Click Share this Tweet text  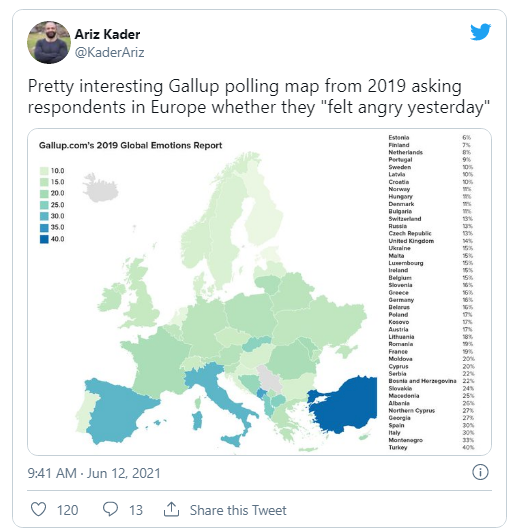click(x=238, y=510)
